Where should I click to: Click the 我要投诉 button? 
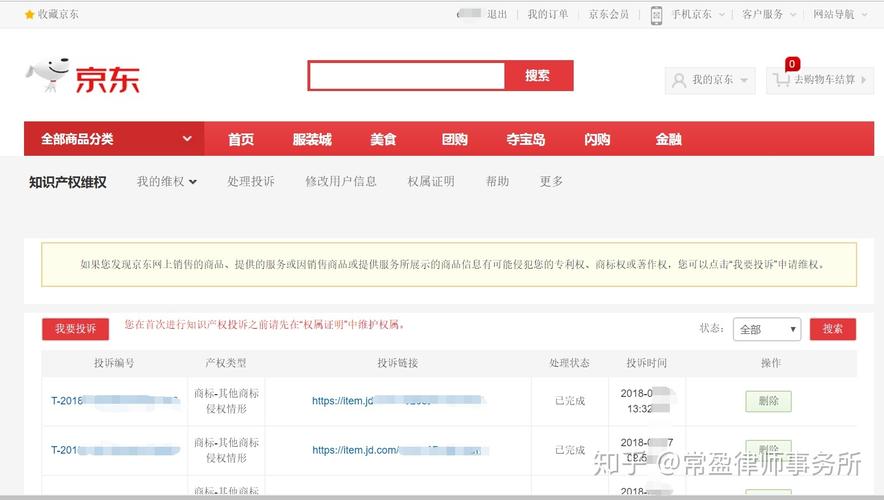[x=76, y=329]
